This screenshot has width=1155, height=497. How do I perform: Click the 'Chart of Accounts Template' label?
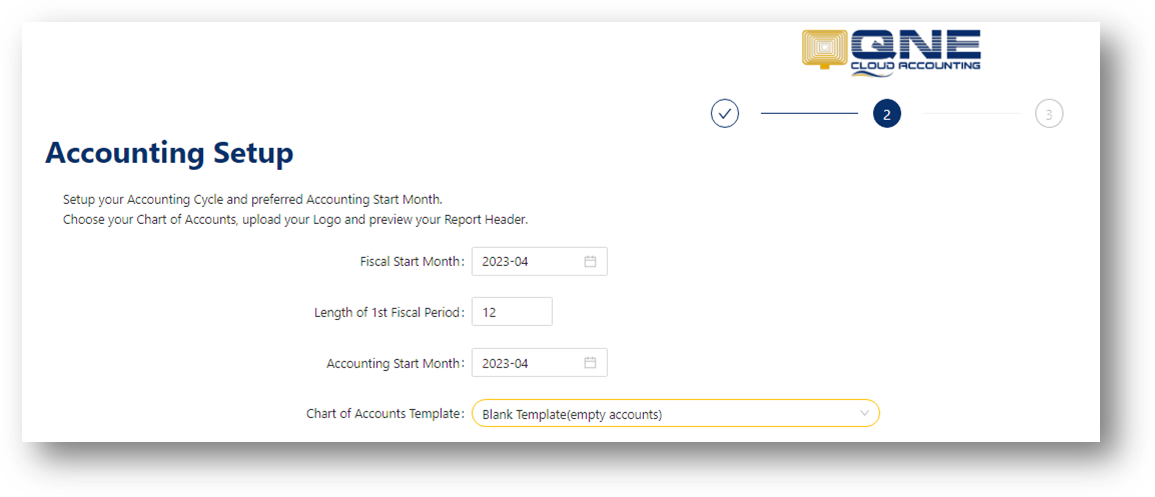[x=385, y=414]
